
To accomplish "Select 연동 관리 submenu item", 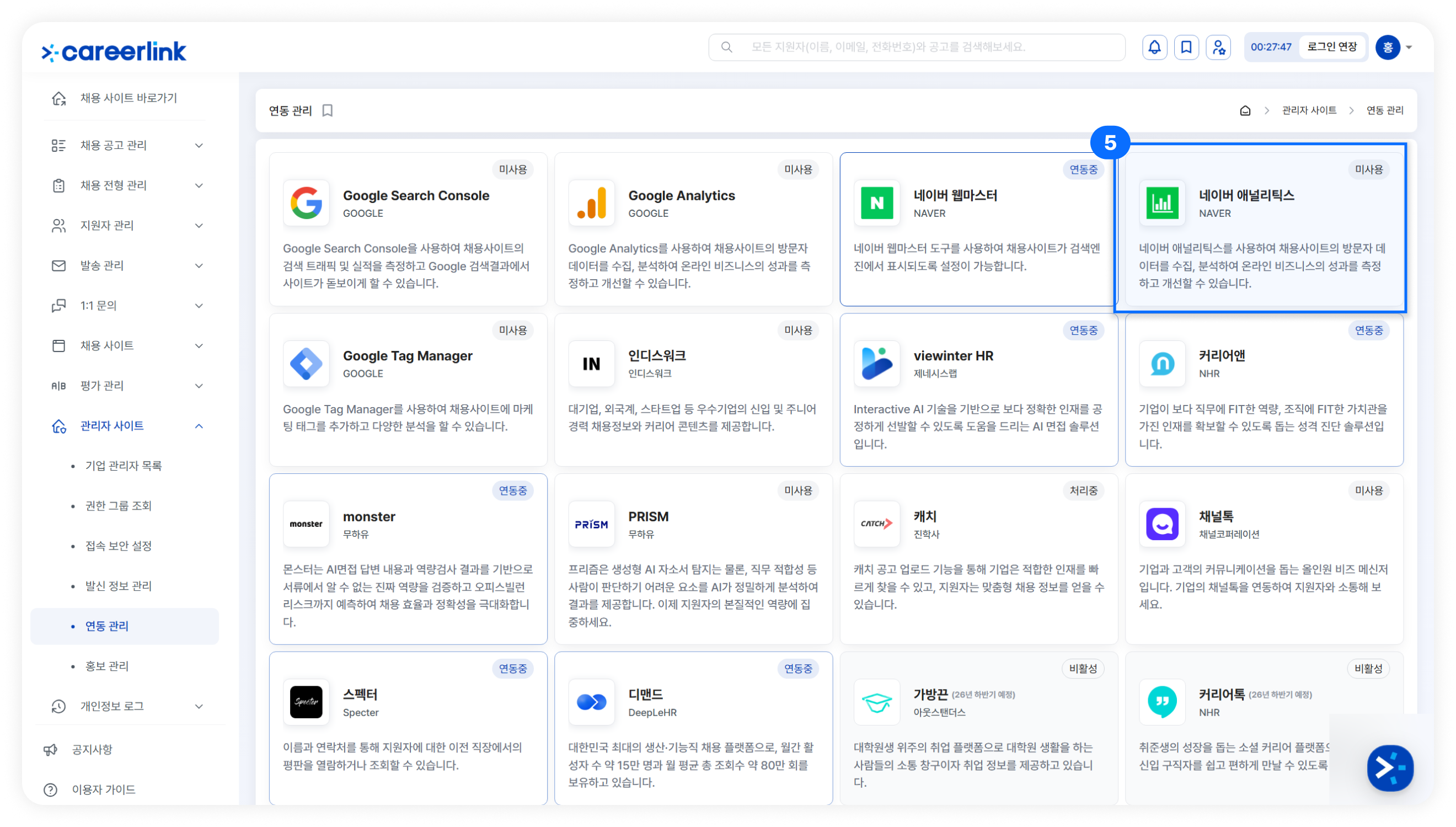I will (x=124, y=626).
